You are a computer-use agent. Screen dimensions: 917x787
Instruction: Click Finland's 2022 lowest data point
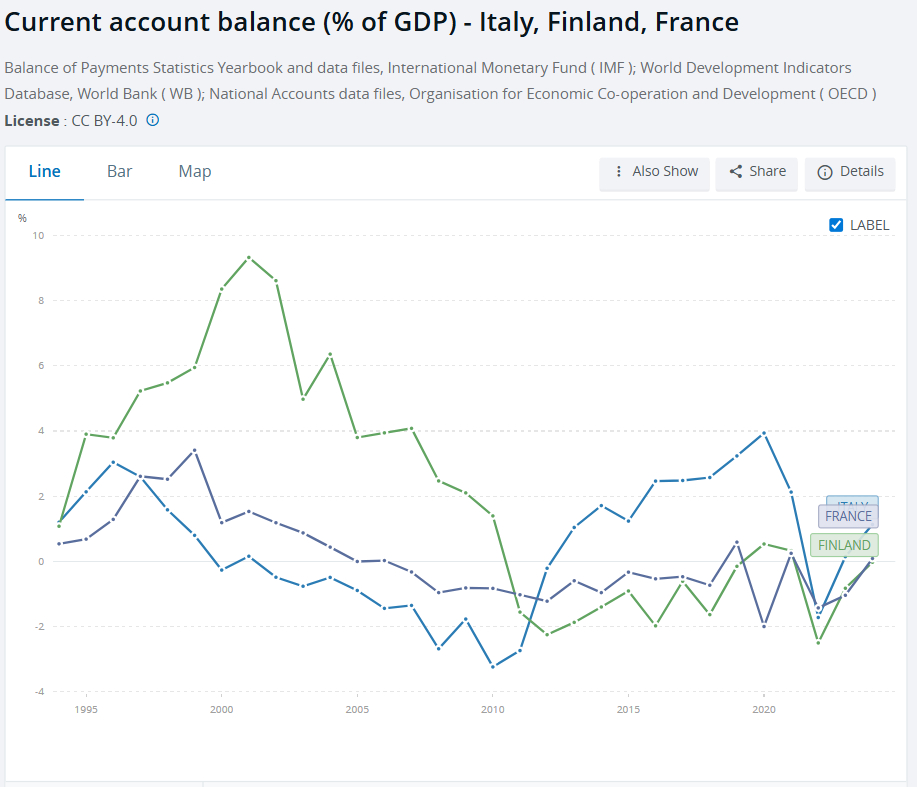[818, 642]
